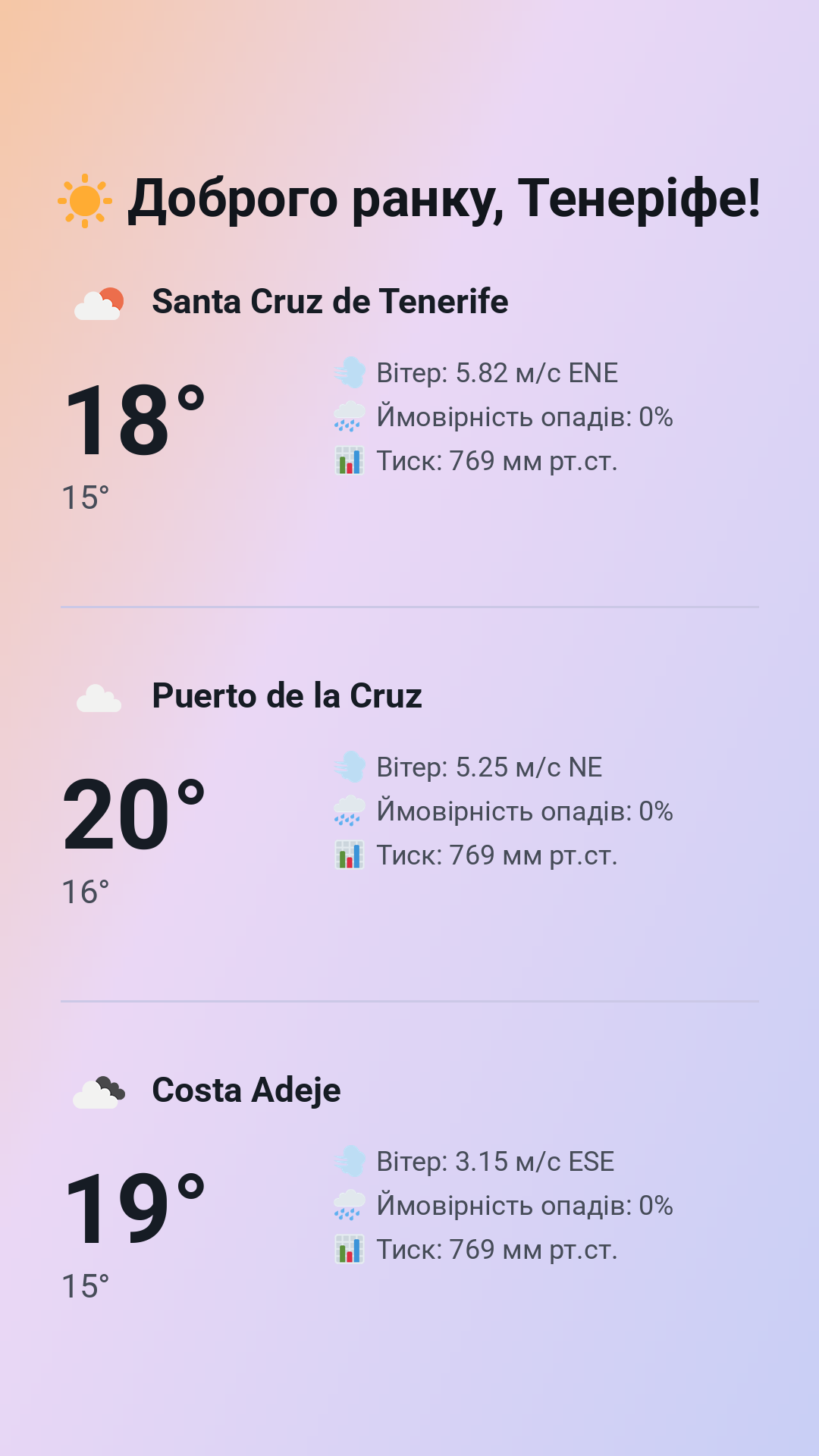Select the 19° temperature for Costa Adeje
This screenshot has width=819, height=1456.
tap(134, 1210)
